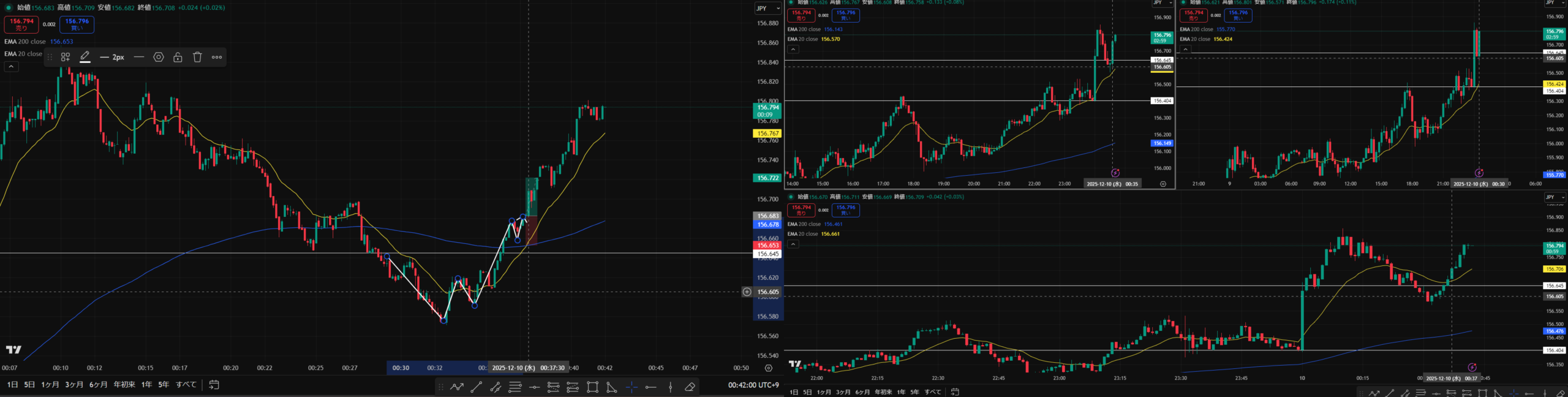Toggle EMA 200 close indicator in left chart
This screenshot has height=397, width=1568.
(25, 42)
